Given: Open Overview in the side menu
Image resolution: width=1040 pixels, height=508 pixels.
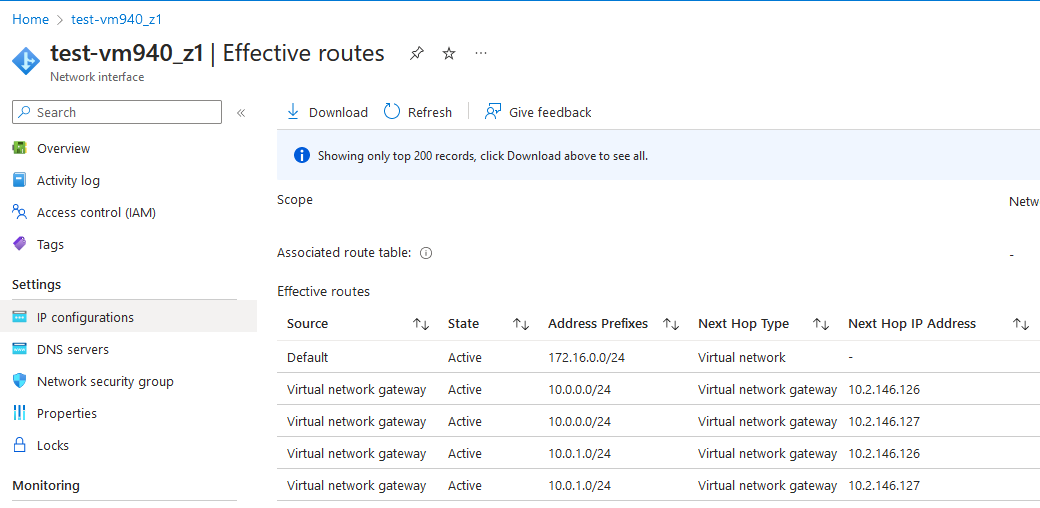Looking at the screenshot, I should pos(63,149).
